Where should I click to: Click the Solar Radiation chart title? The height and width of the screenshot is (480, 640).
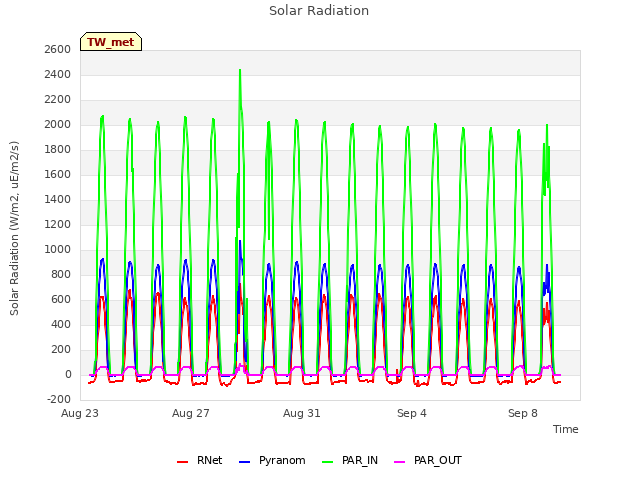click(x=319, y=11)
